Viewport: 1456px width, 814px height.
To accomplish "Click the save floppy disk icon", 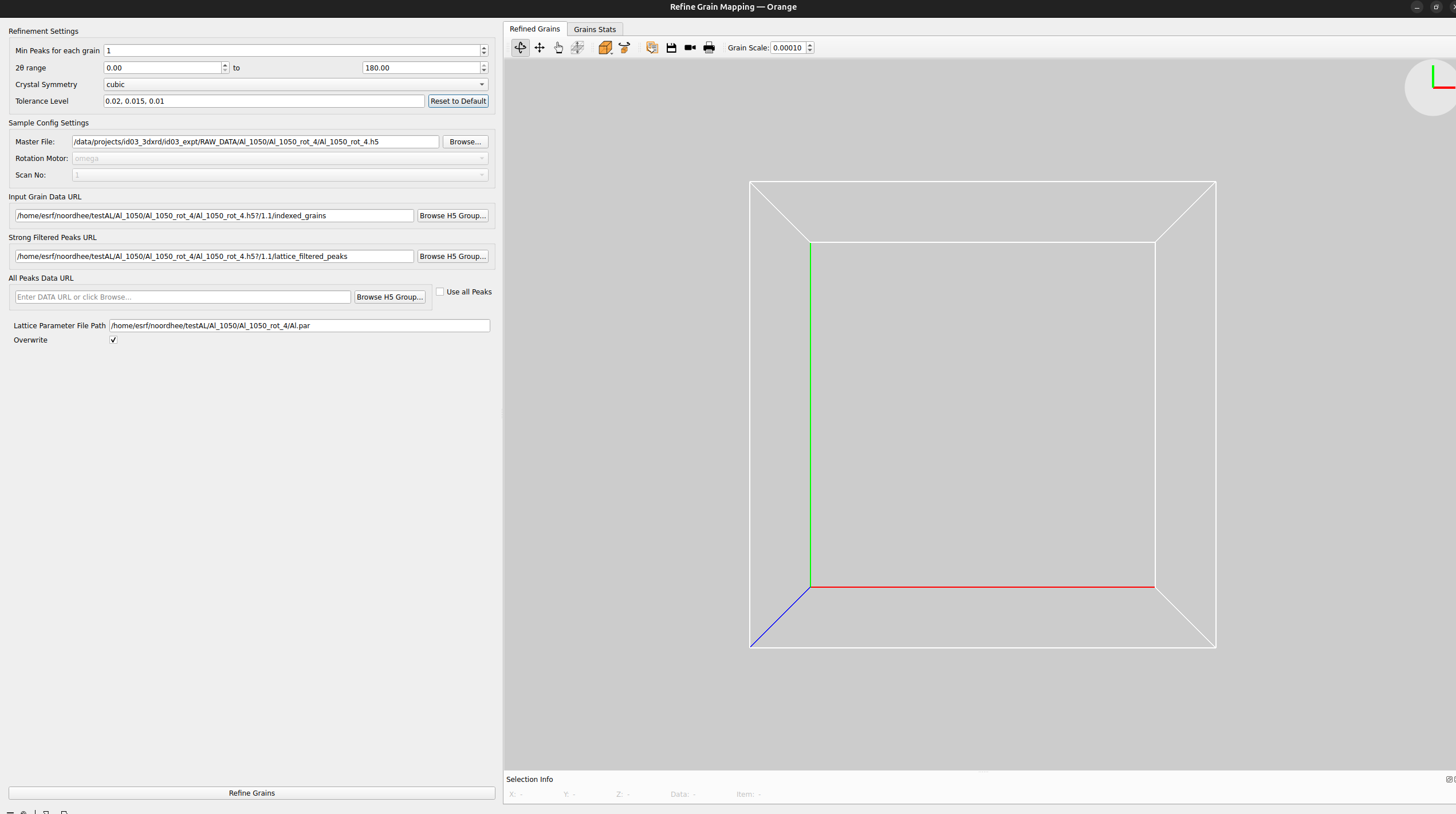I will point(671,48).
